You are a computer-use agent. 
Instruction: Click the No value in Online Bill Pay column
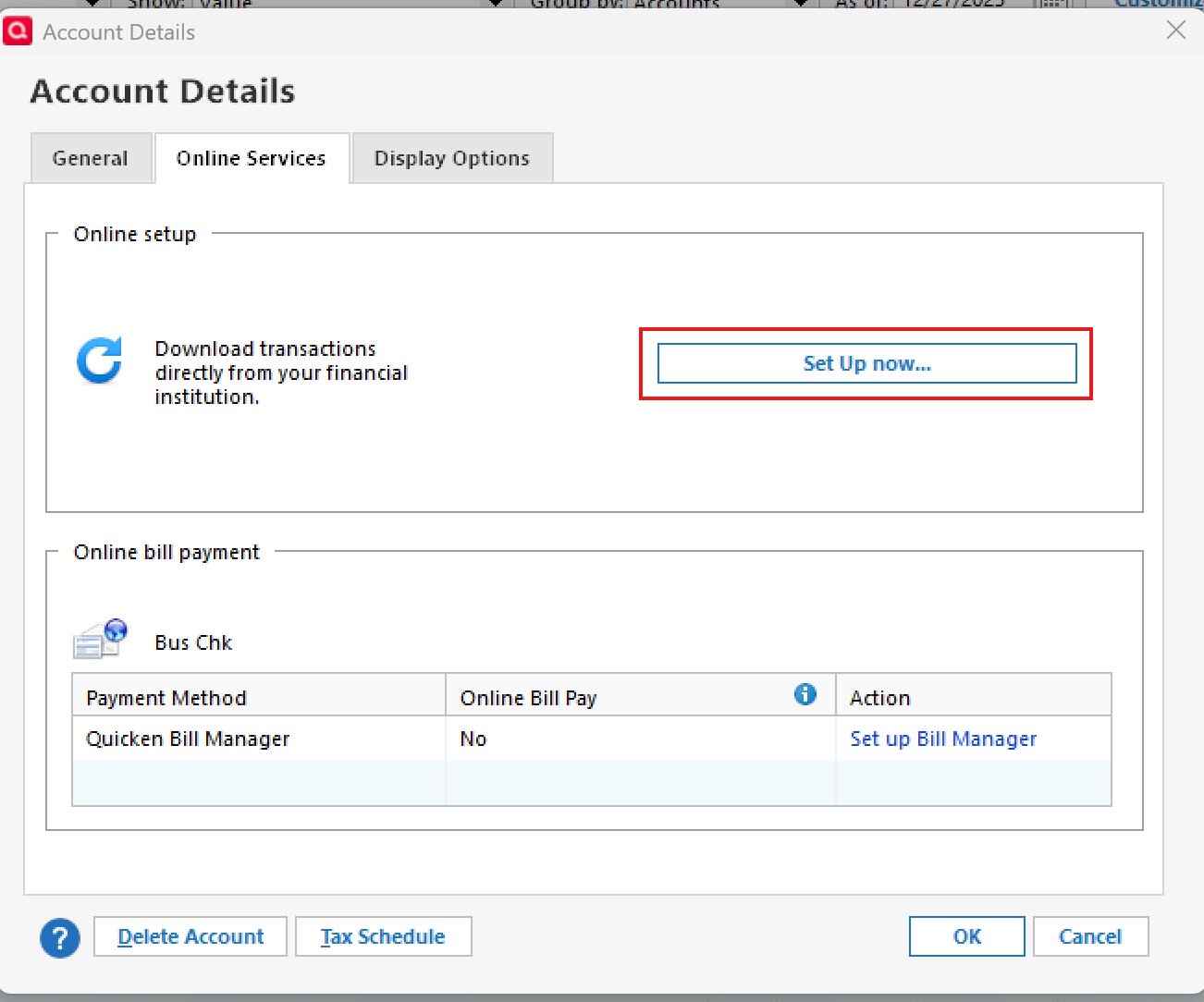[x=473, y=739]
